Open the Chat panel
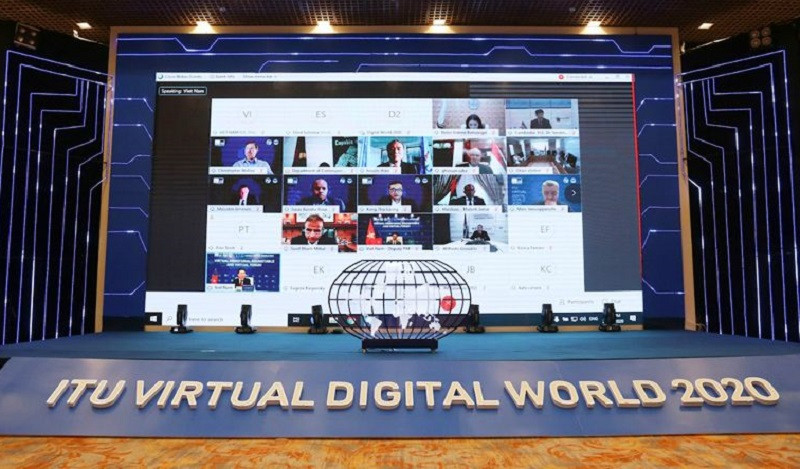The image size is (800, 469). tap(612, 301)
